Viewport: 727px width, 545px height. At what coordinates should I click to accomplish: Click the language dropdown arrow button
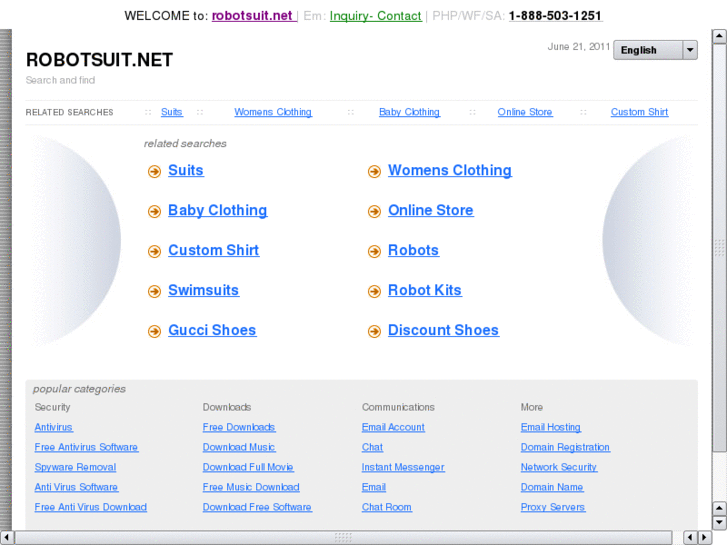tap(689, 50)
